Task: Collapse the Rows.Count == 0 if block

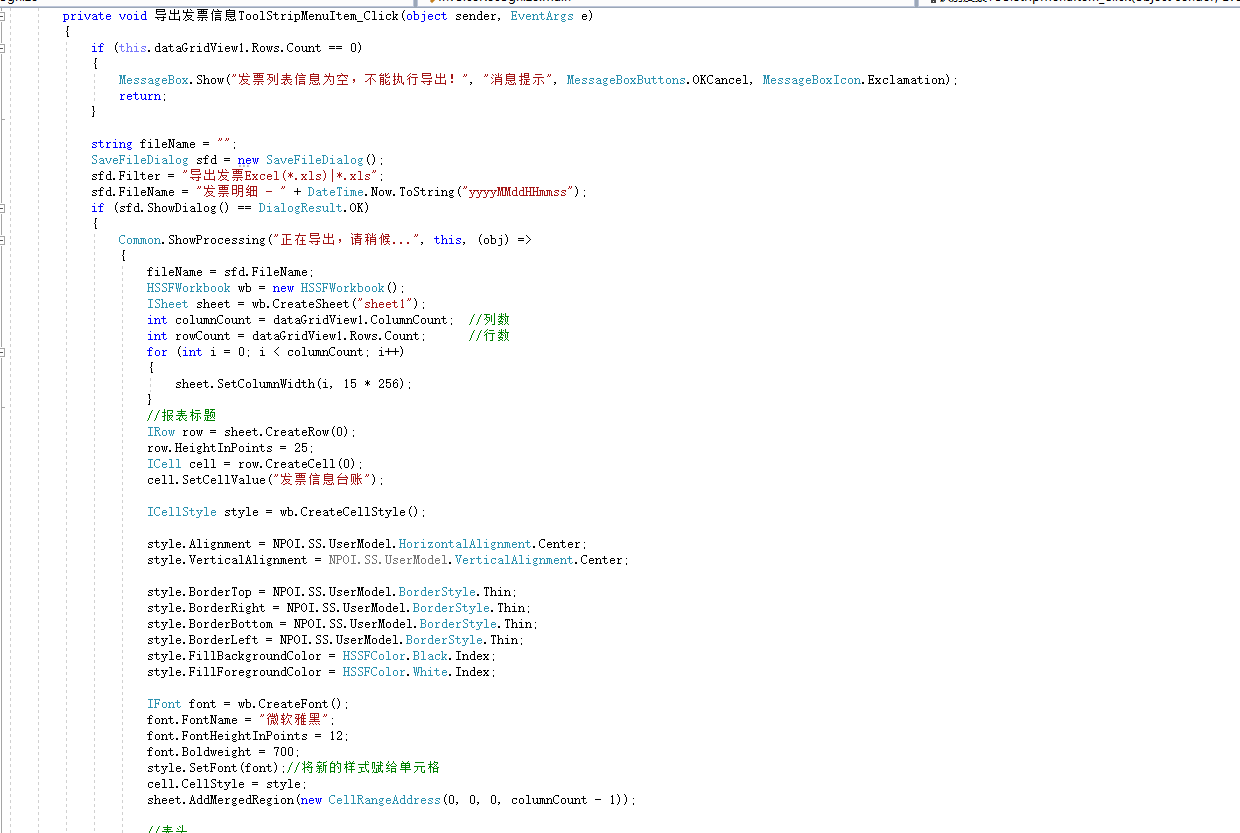Action: tap(4, 48)
